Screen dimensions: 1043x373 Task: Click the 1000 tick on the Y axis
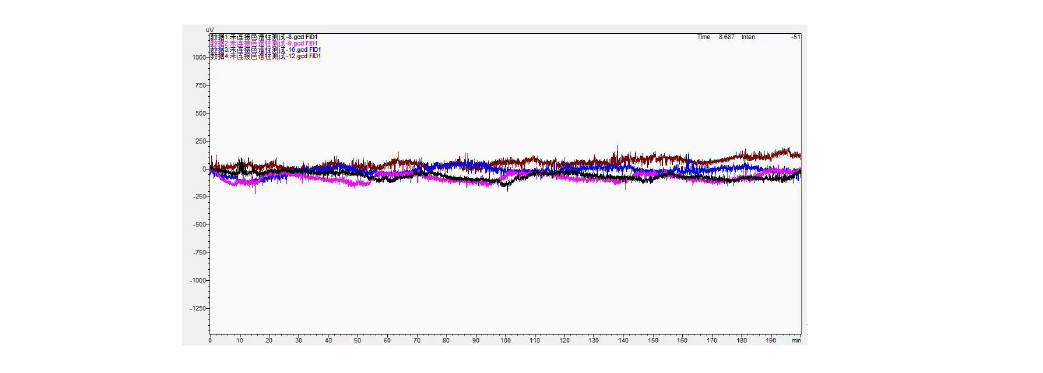199,57
